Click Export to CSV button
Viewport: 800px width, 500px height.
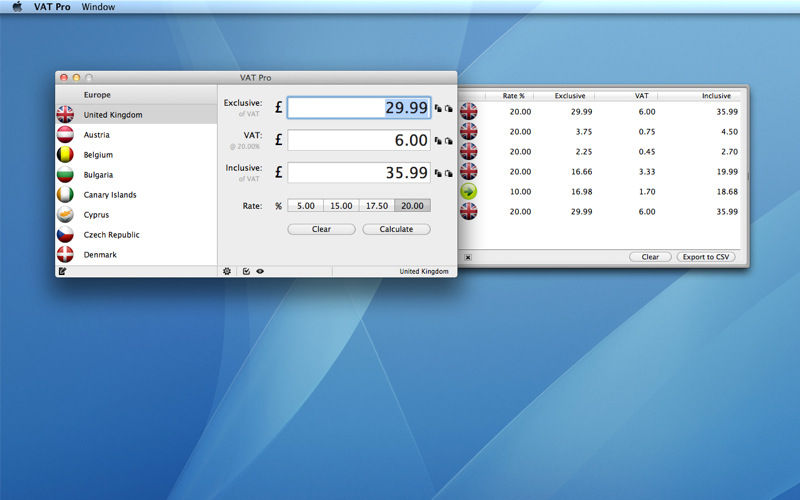click(x=706, y=257)
